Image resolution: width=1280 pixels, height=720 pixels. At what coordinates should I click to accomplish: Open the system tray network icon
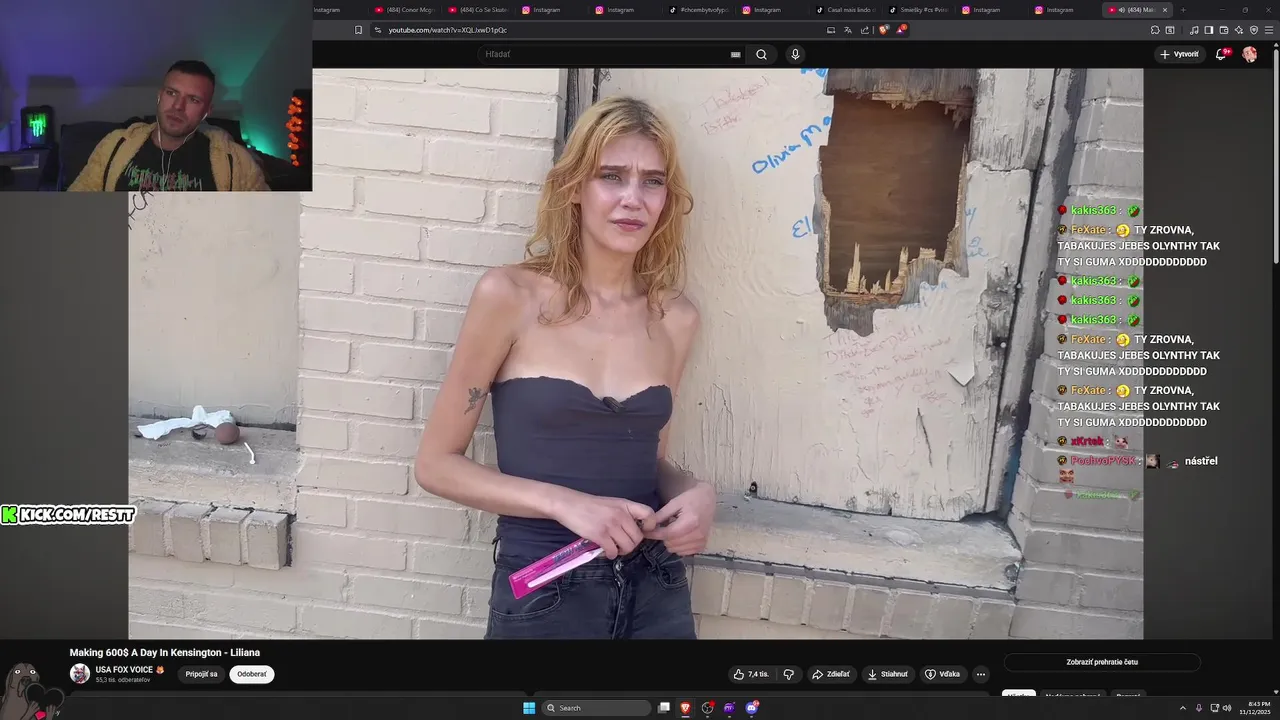coord(1214,708)
